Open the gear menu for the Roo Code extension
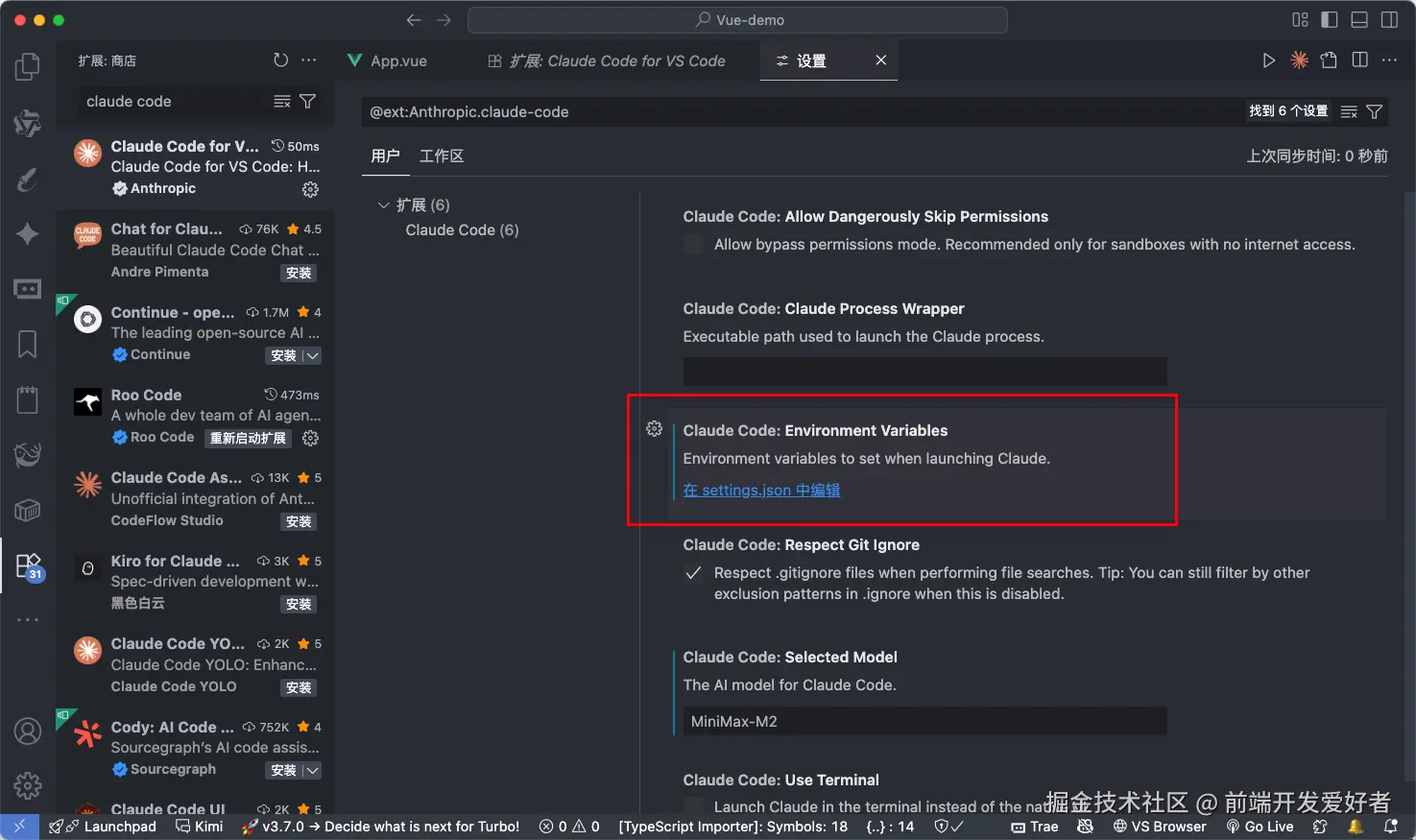Image resolution: width=1416 pixels, height=840 pixels. [310, 438]
